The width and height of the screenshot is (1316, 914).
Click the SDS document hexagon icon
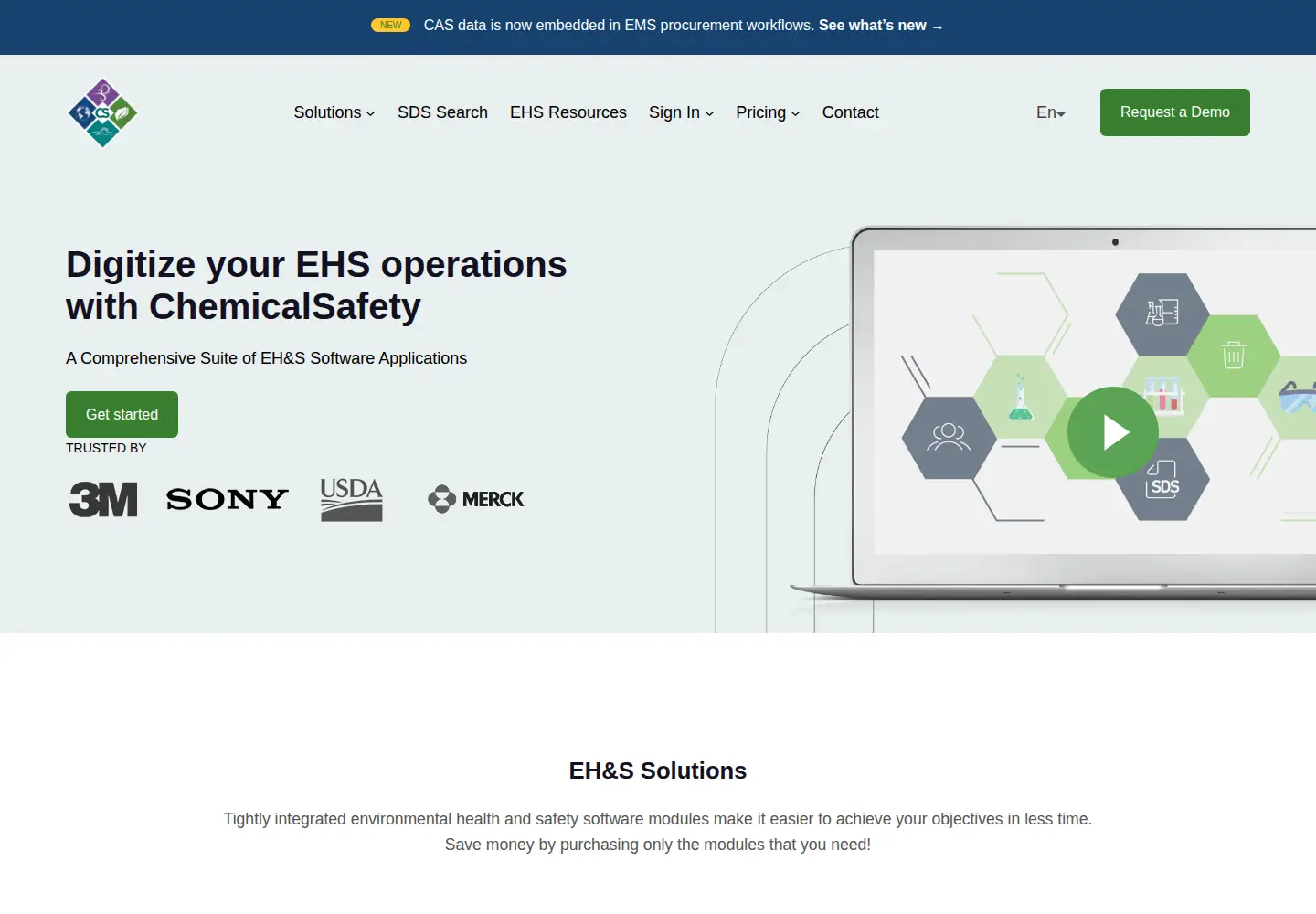[1162, 479]
